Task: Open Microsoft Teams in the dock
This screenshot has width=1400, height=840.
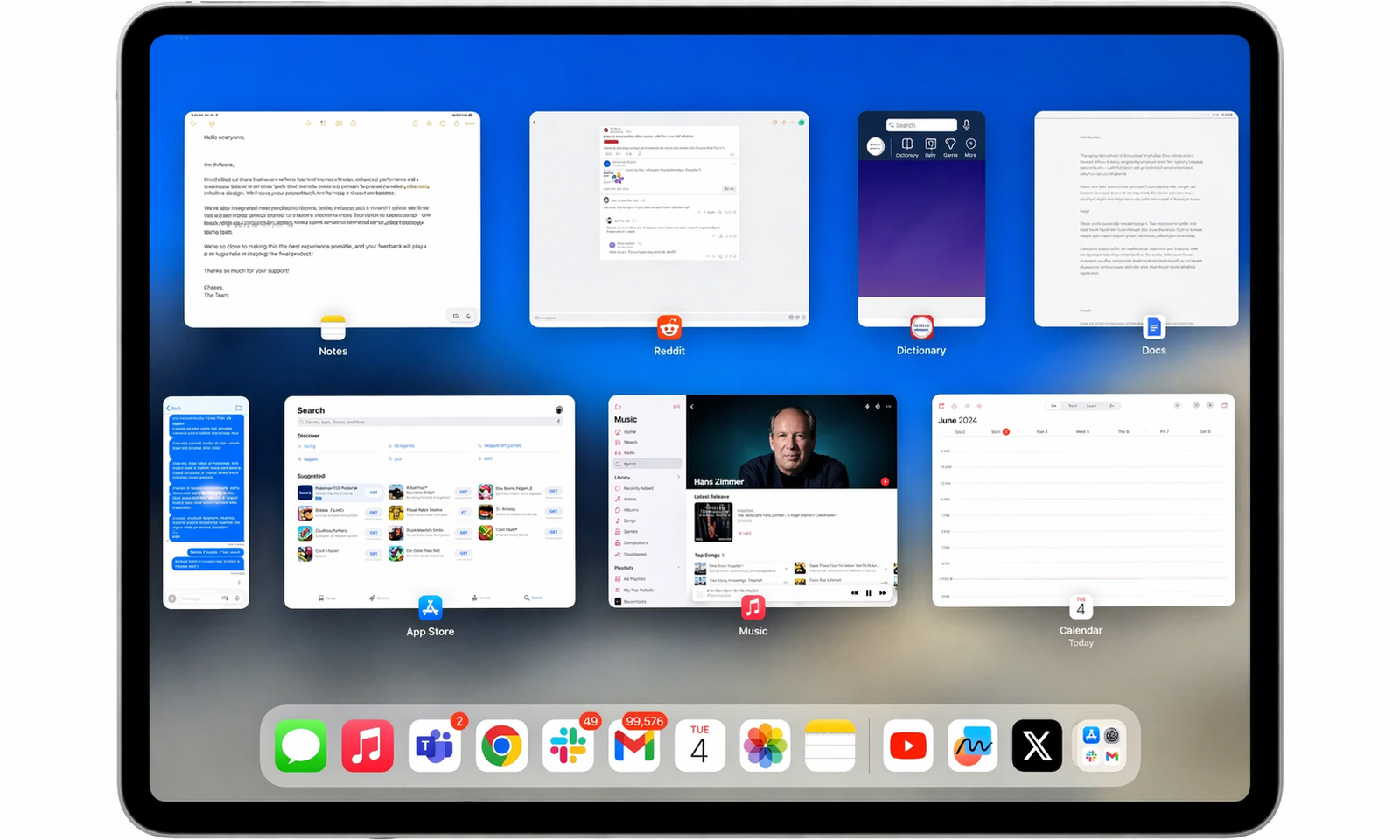Action: [x=435, y=746]
